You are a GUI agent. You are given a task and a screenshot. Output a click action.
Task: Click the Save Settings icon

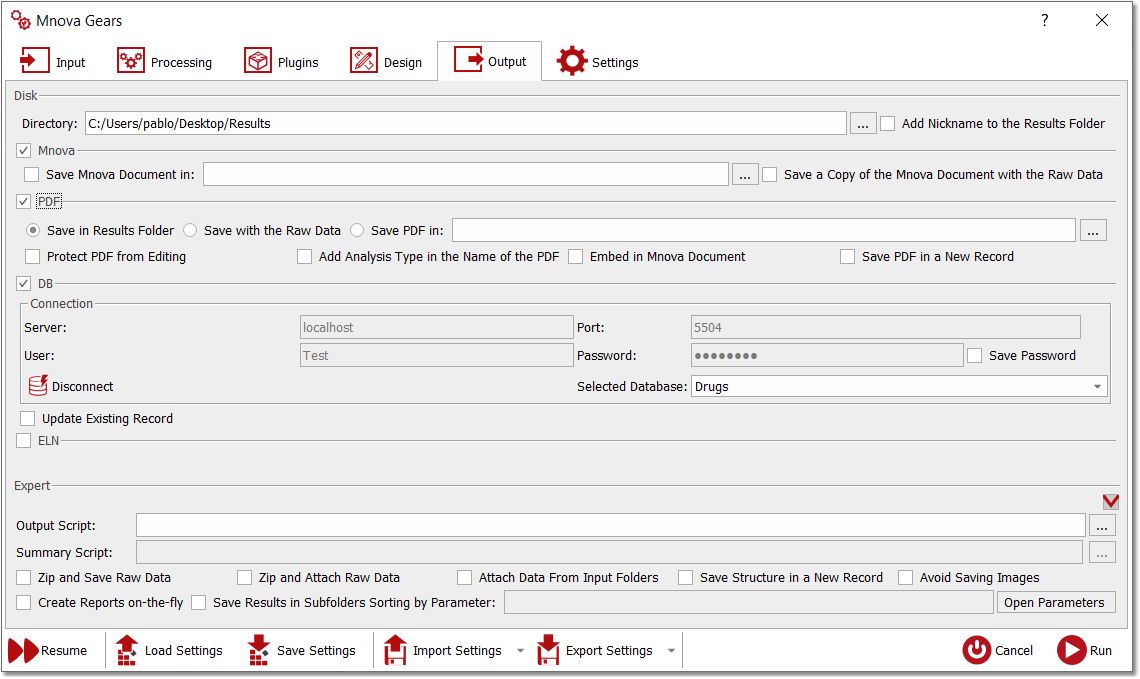(x=259, y=651)
